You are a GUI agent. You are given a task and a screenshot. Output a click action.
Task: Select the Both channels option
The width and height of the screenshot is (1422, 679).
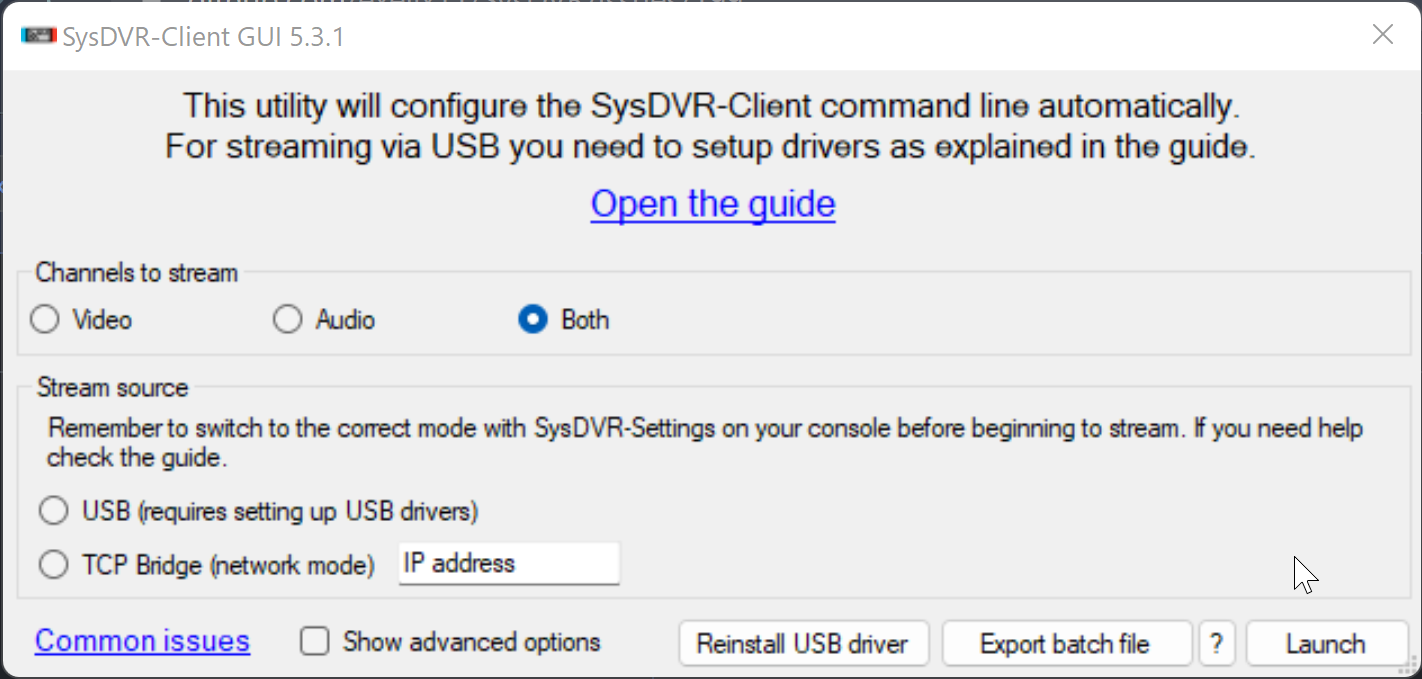coord(533,319)
